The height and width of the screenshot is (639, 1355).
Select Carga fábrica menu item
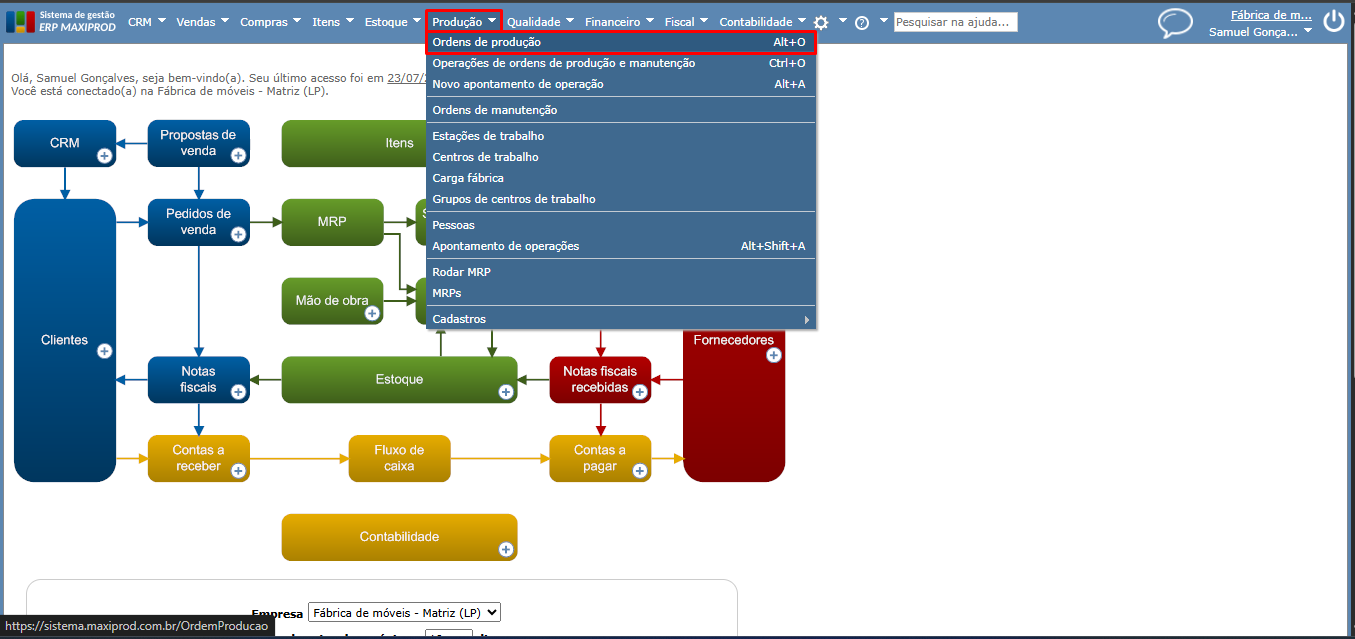tap(621, 178)
